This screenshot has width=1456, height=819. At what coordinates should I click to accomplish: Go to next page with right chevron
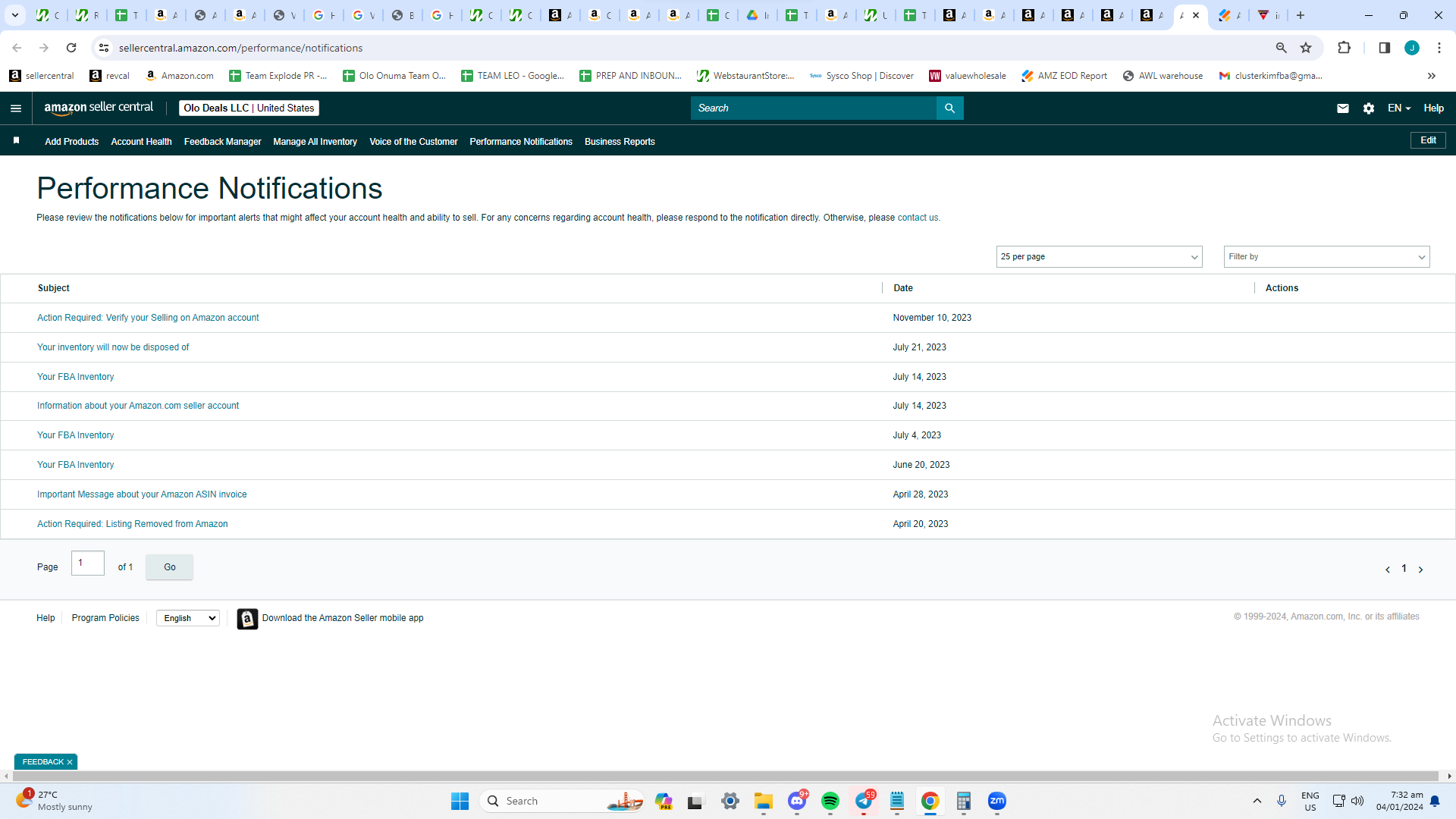click(1420, 570)
